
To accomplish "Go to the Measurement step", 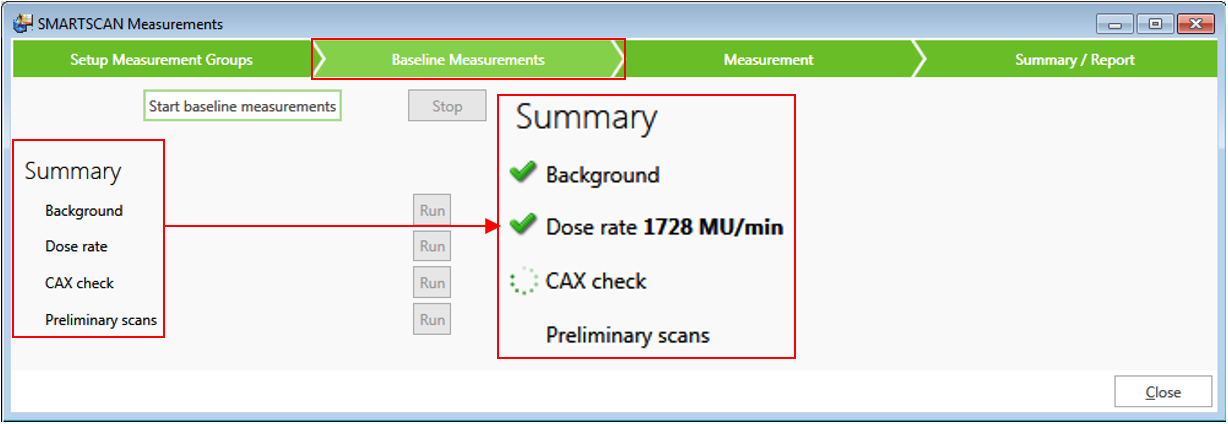I will click(768, 60).
